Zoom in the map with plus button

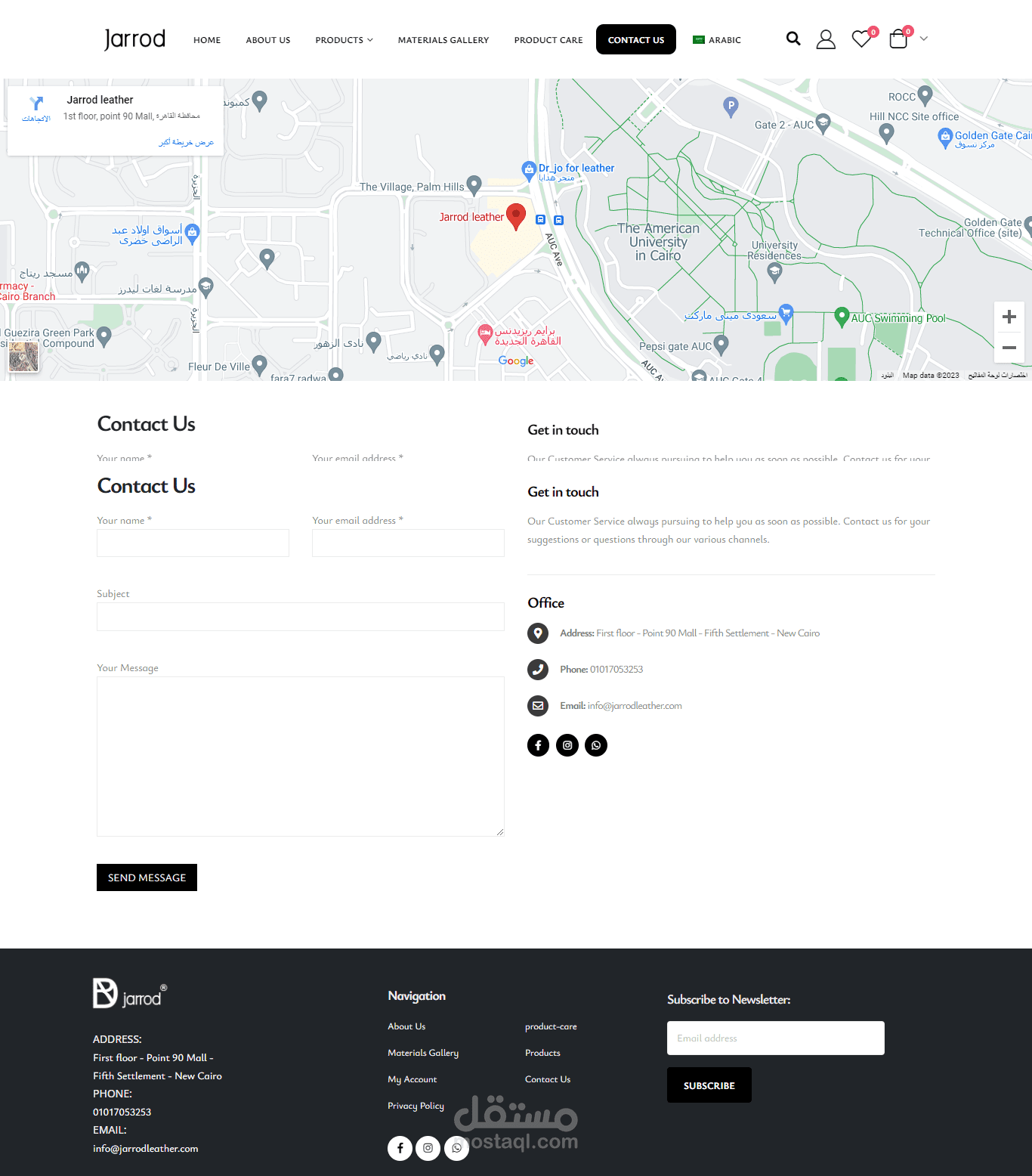point(1009,317)
